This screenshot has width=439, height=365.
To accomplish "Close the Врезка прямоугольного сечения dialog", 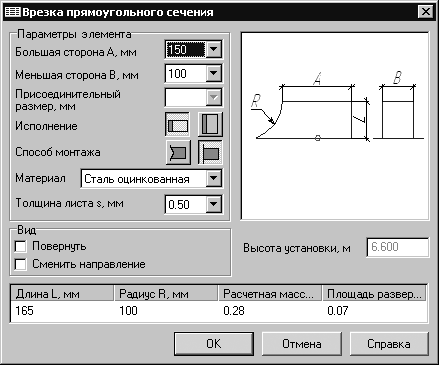I will click(426, 12).
